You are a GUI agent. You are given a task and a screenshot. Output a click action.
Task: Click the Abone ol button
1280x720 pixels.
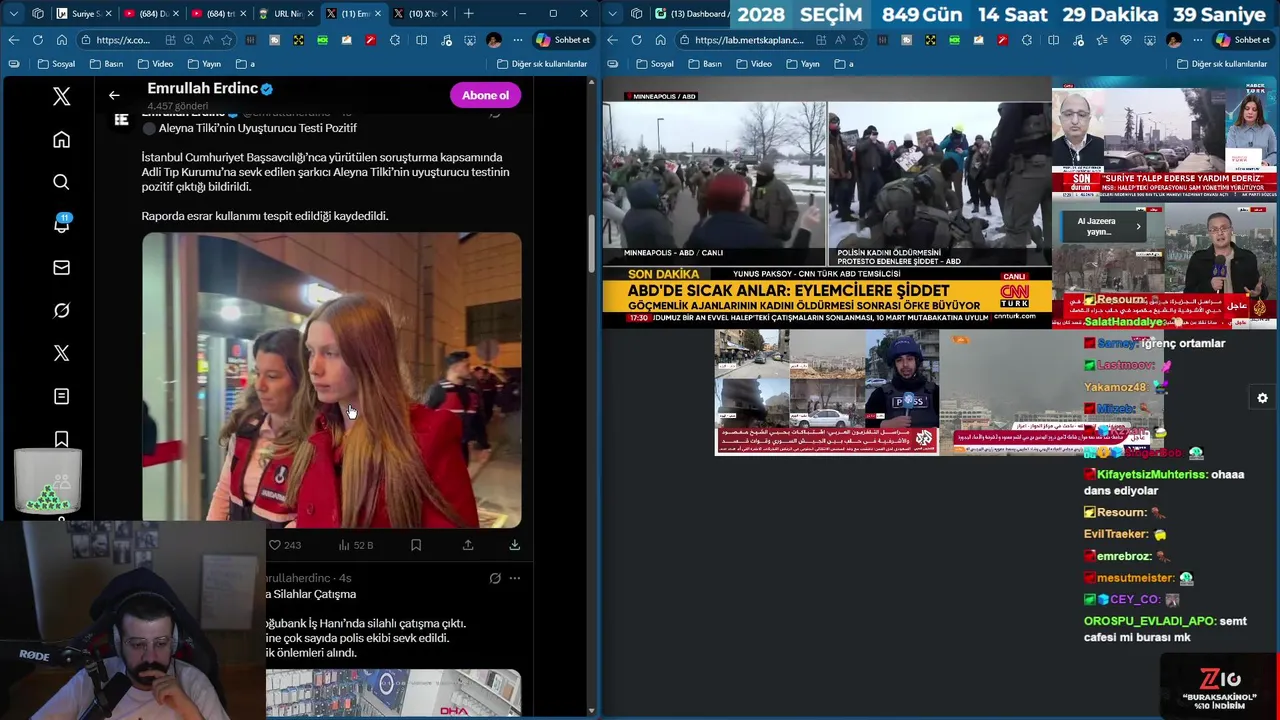point(485,95)
